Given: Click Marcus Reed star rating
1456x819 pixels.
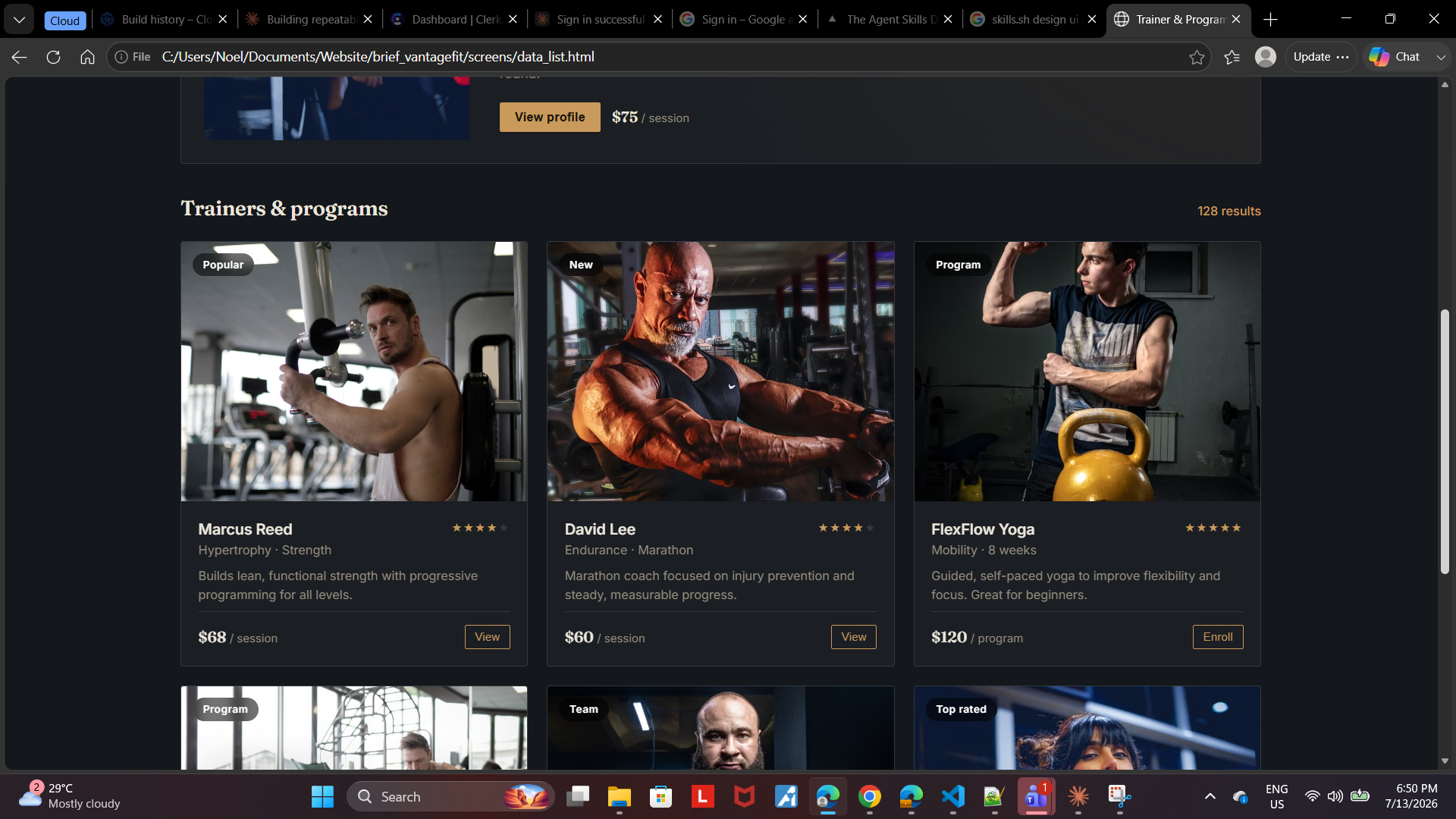Looking at the screenshot, I should click(x=479, y=528).
